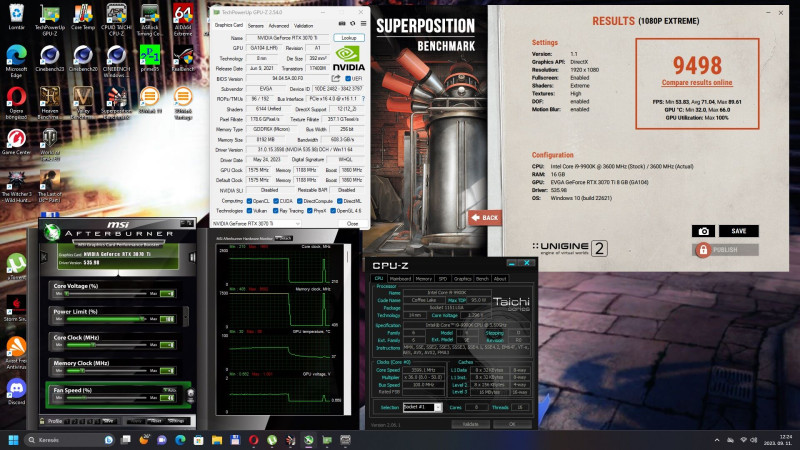800x450 pixels.
Task: Open uTorrent desktop shortcut
Action: click(x=16, y=266)
